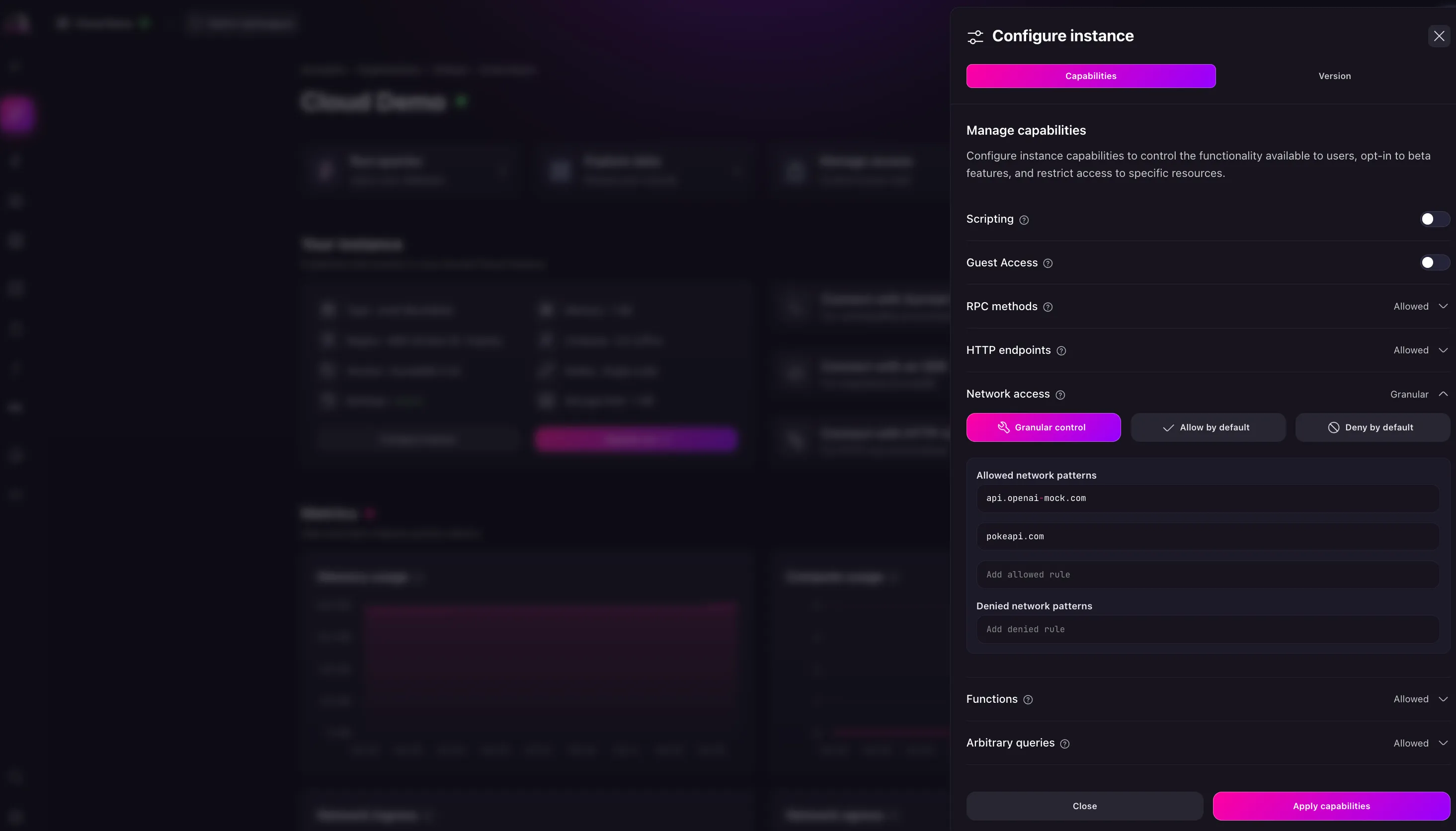Screen dimensions: 1456x831
Task: Collapse the Network access Granular section
Action: [x=1419, y=395]
